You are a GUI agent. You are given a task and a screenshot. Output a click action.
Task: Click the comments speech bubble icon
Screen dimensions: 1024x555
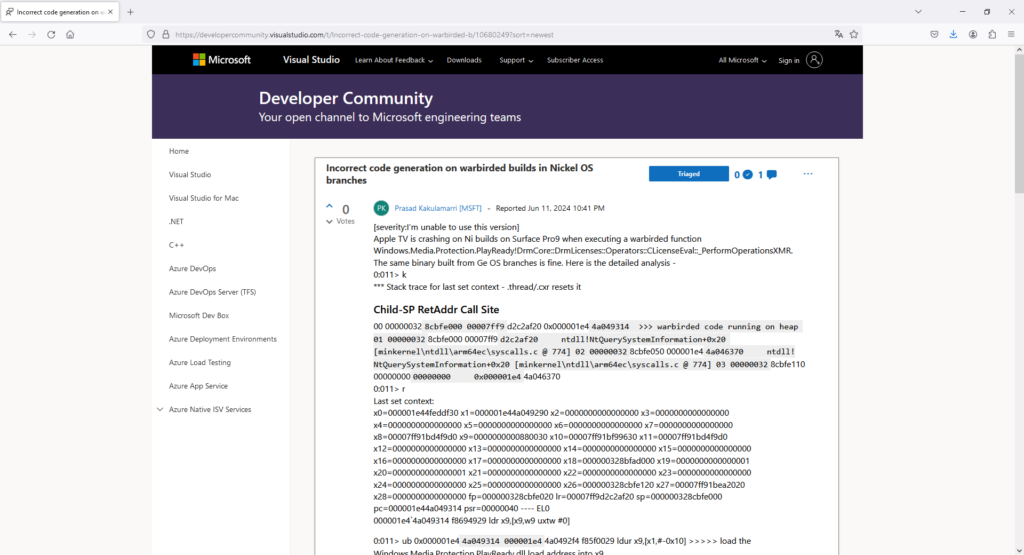[771, 175]
